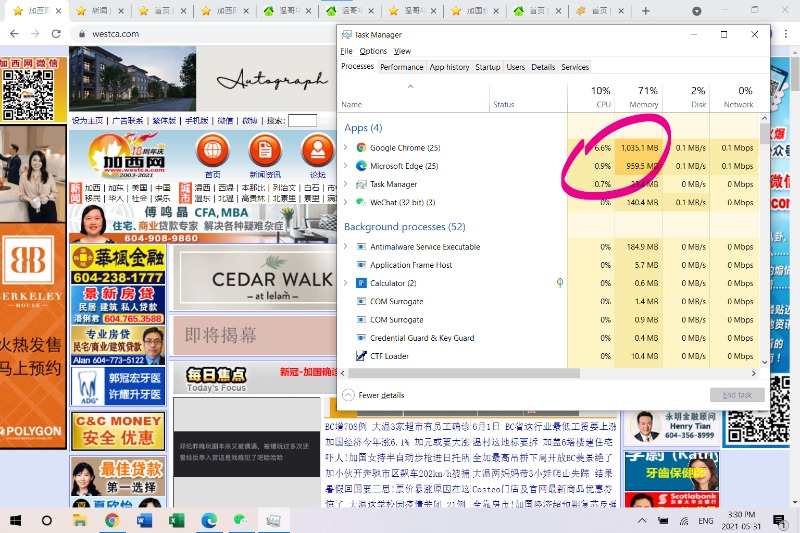Switch to the App history tab
800x533 pixels.
[449, 67]
